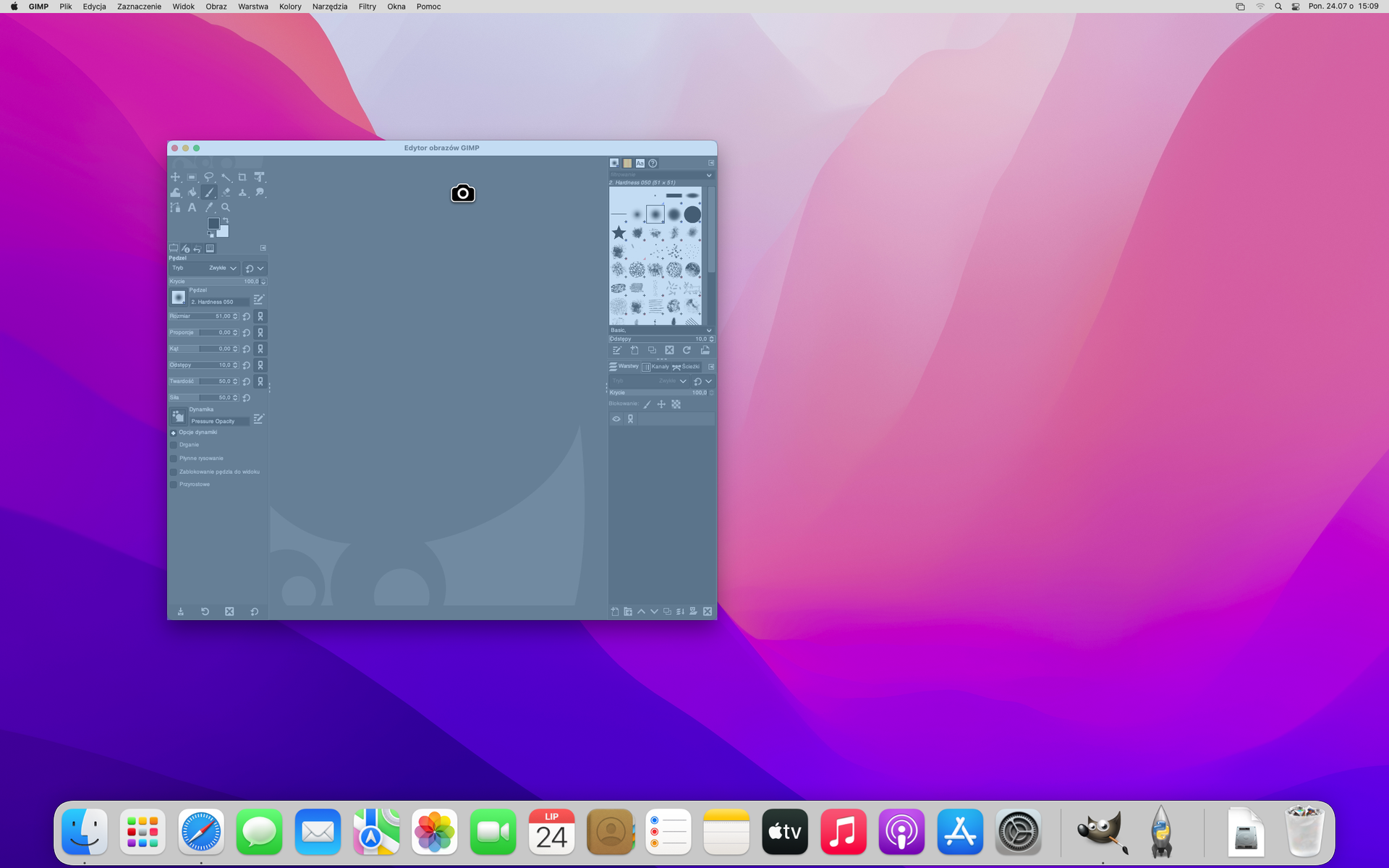Toggle the Przyrostowe checkbox
The height and width of the screenshot is (868, 1389).
click(x=174, y=485)
